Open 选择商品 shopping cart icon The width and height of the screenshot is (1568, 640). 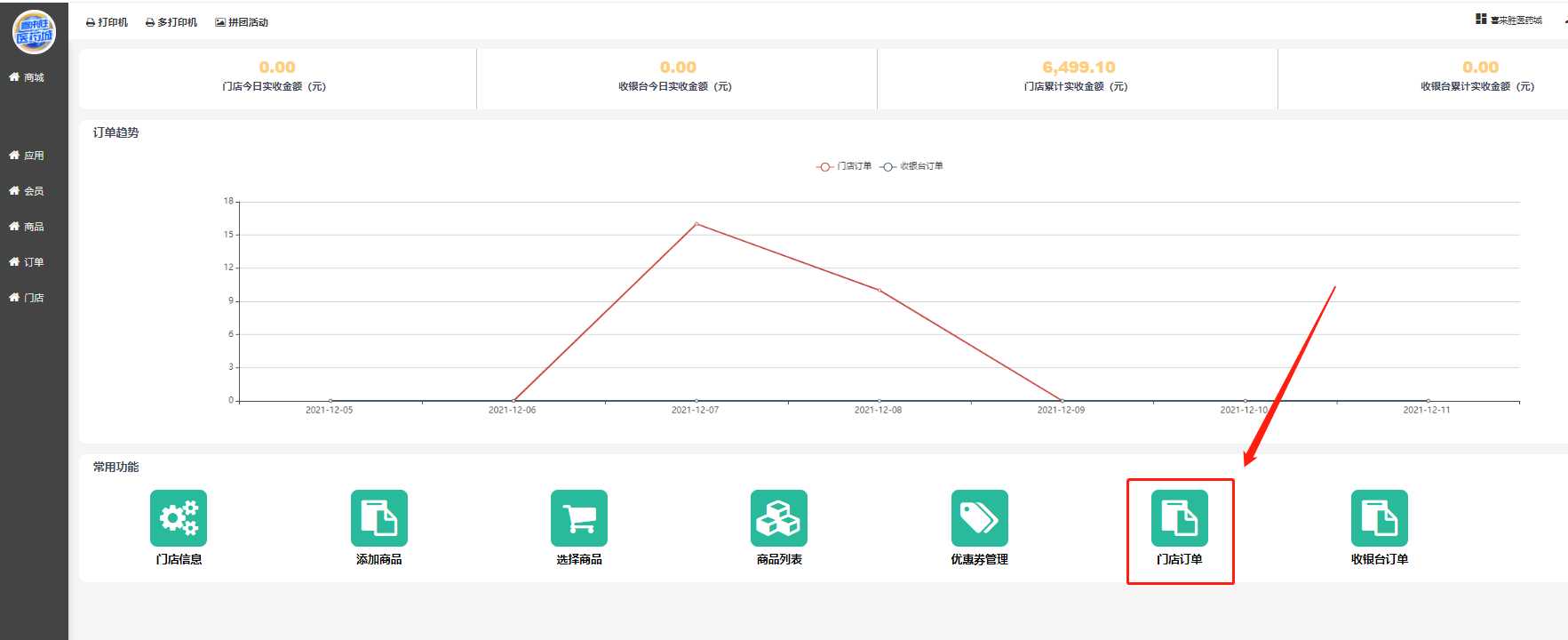point(579,518)
